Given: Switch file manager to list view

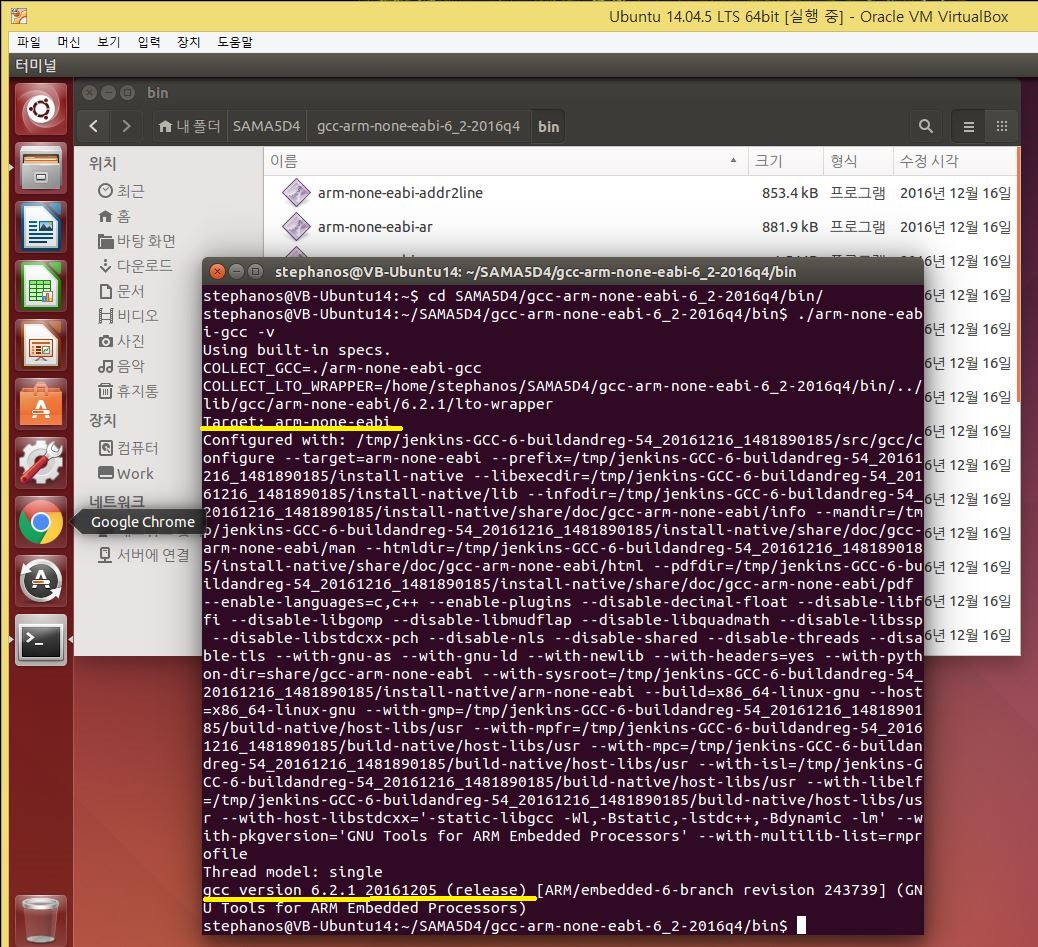Looking at the screenshot, I should [x=968, y=127].
